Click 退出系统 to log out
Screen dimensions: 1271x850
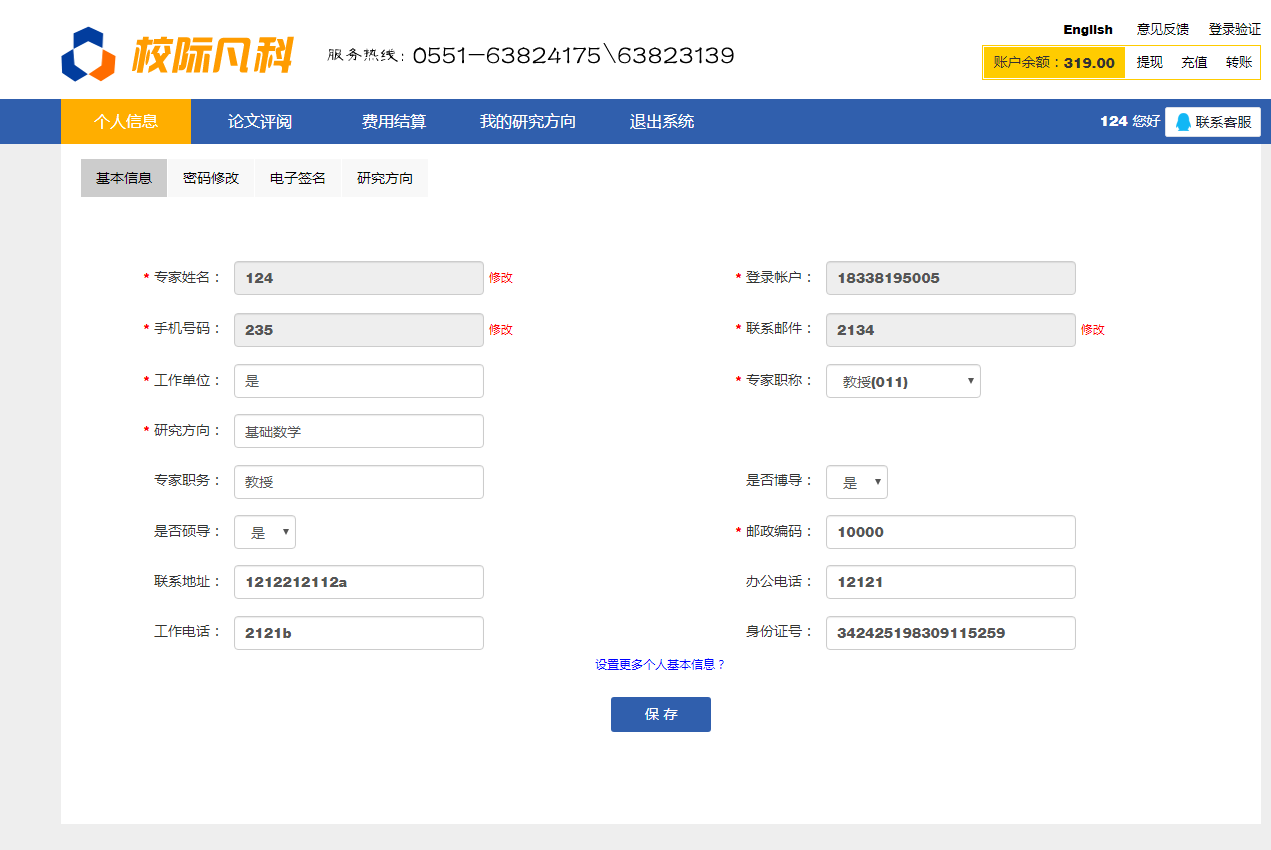point(661,122)
